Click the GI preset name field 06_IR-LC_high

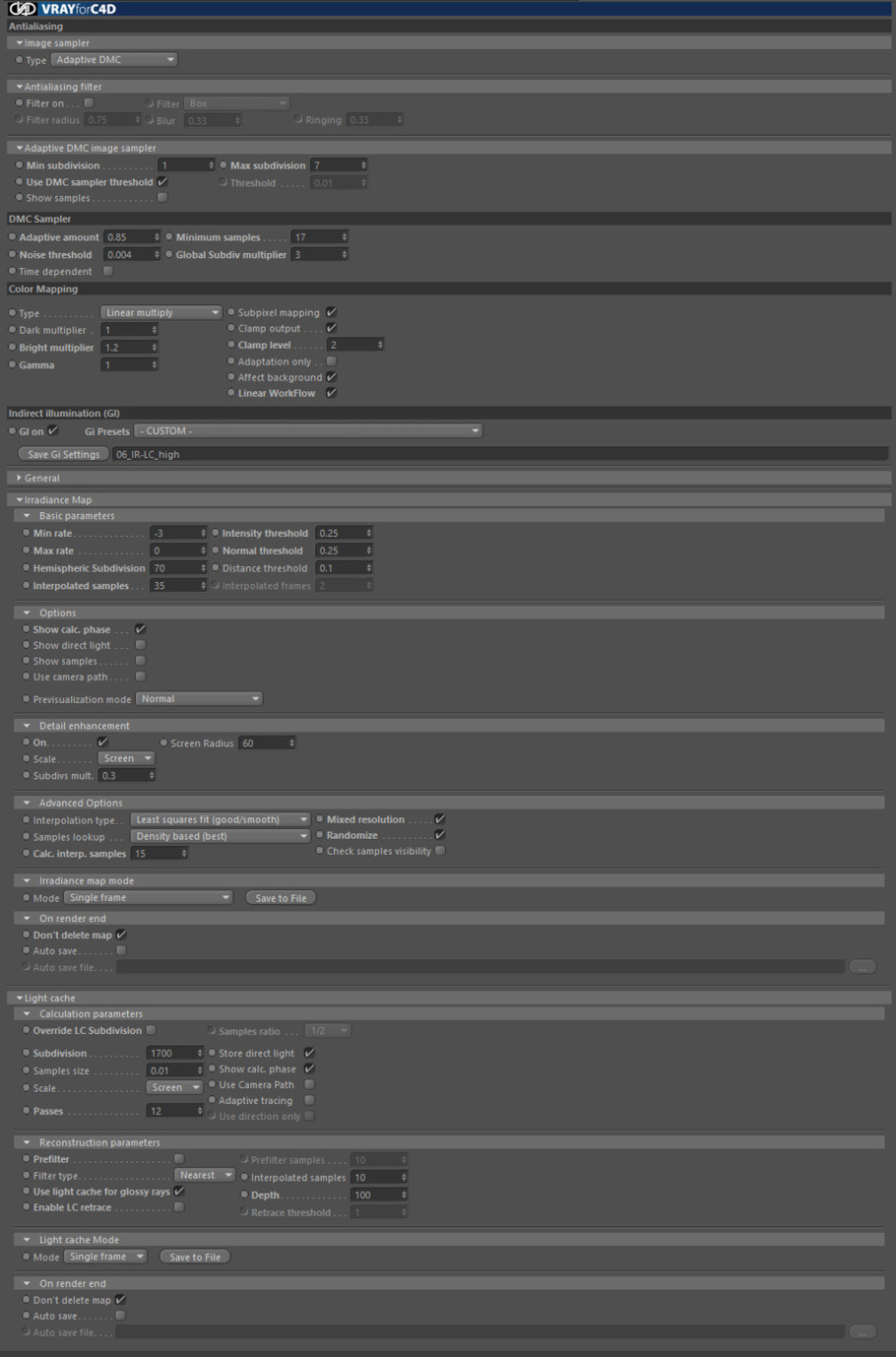click(501, 454)
